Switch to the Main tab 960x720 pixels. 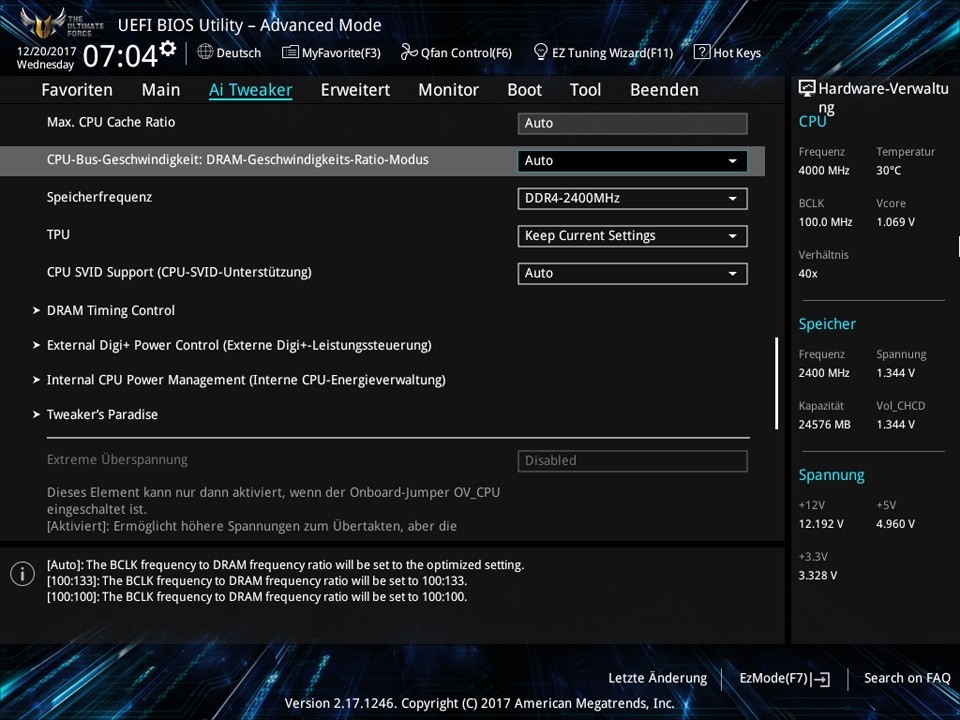(x=161, y=90)
